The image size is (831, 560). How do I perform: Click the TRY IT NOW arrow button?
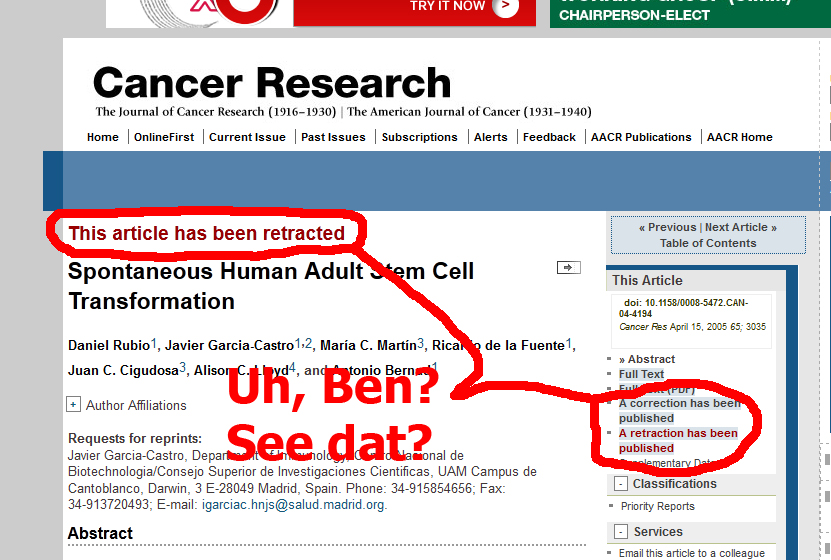pyautogui.click(x=505, y=7)
